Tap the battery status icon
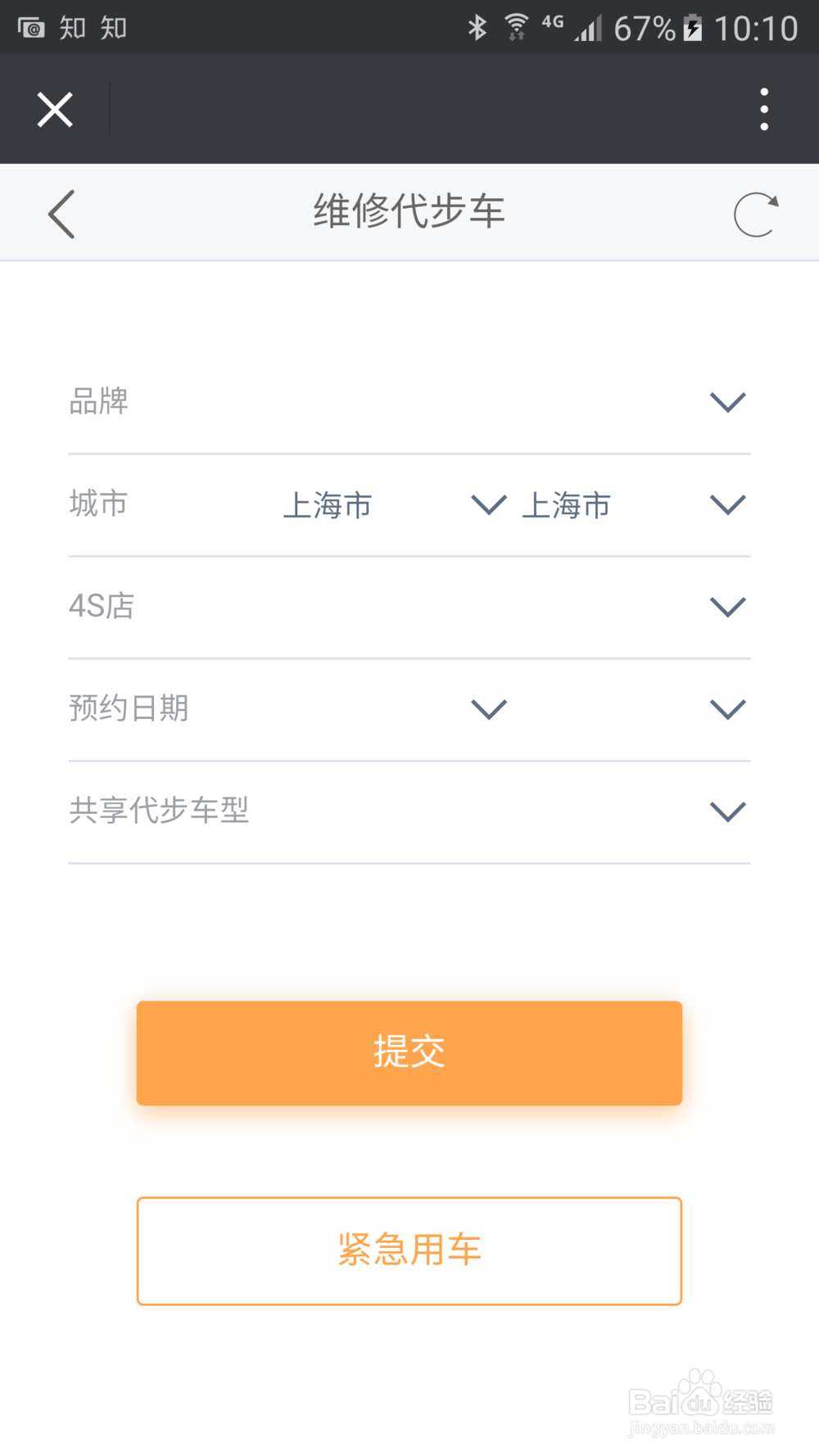This screenshot has width=819, height=1456. point(693,28)
